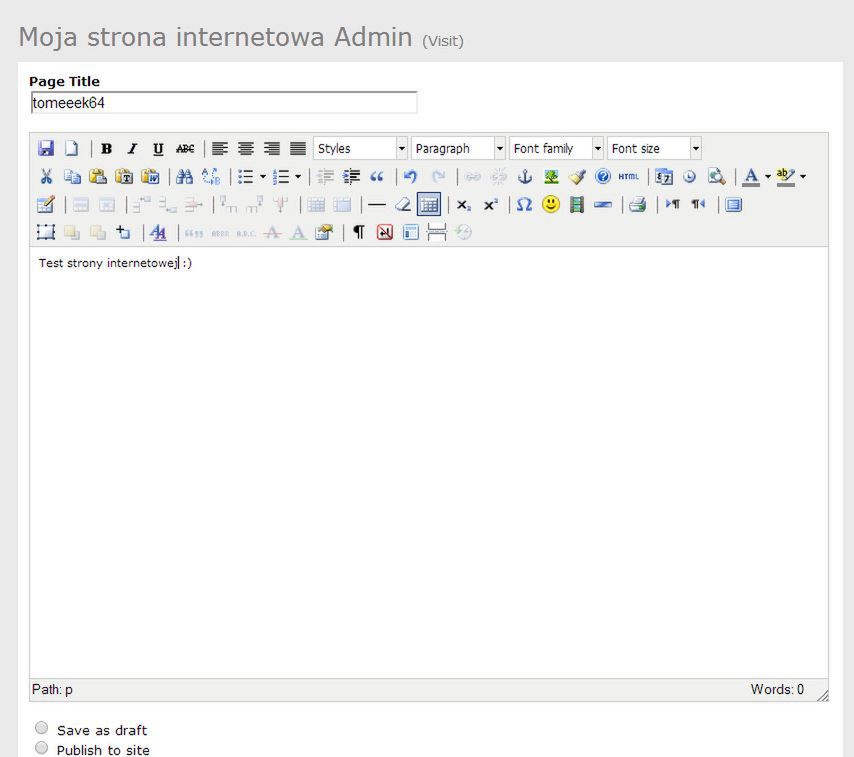Click the Undo arrow

pos(411,176)
